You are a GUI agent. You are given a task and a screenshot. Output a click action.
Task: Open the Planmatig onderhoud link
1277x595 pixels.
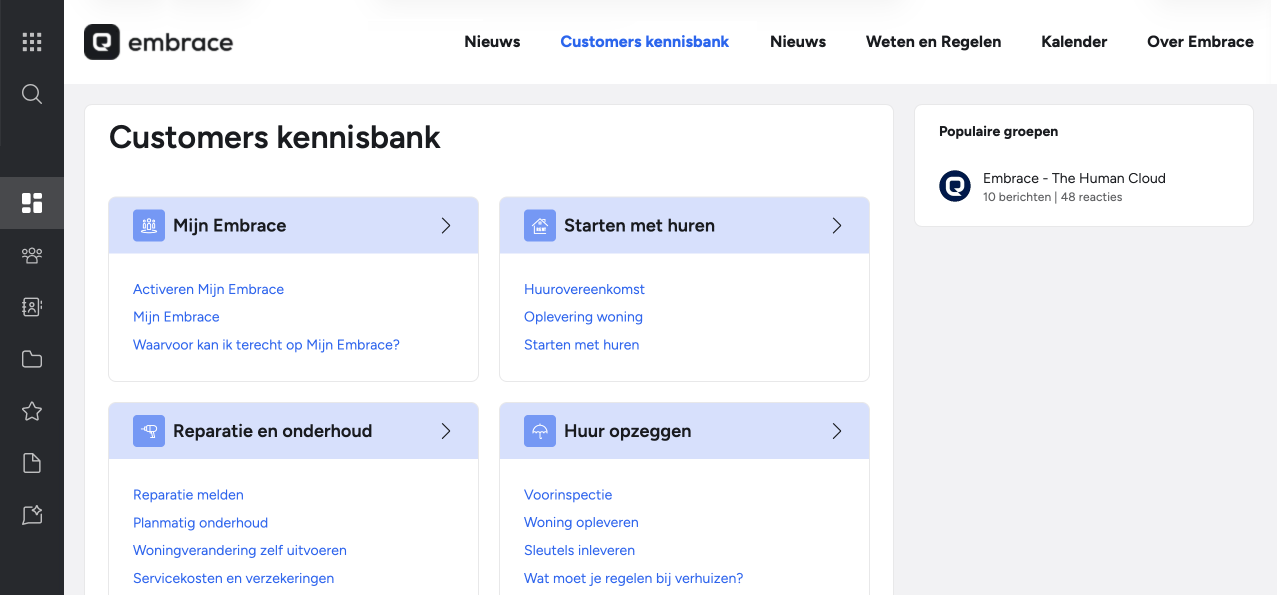point(200,523)
